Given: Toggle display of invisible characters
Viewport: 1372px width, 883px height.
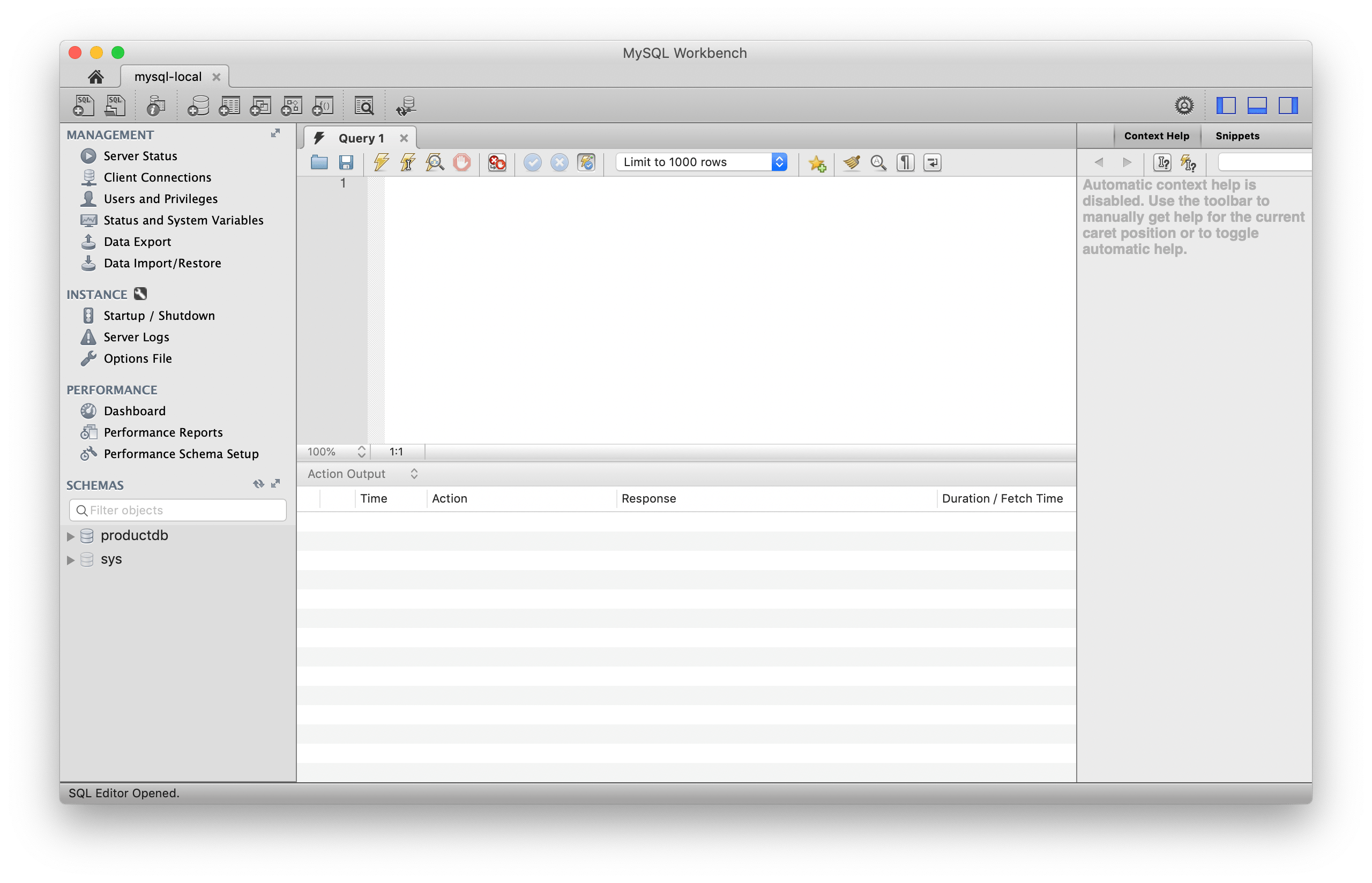Looking at the screenshot, I should point(905,162).
